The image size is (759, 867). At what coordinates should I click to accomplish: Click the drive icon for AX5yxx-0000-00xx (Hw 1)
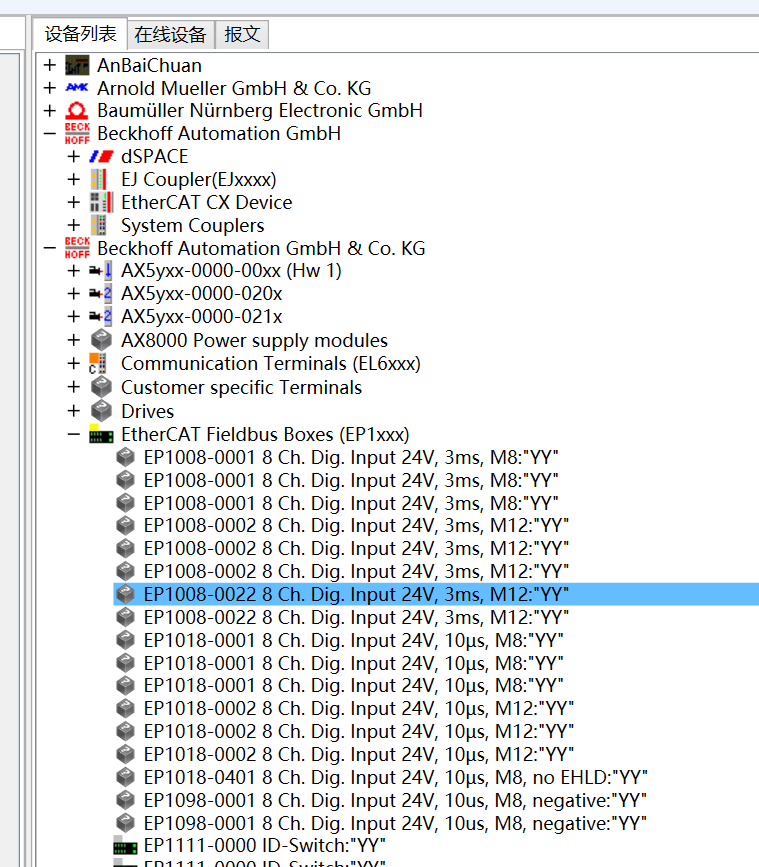pos(101,270)
